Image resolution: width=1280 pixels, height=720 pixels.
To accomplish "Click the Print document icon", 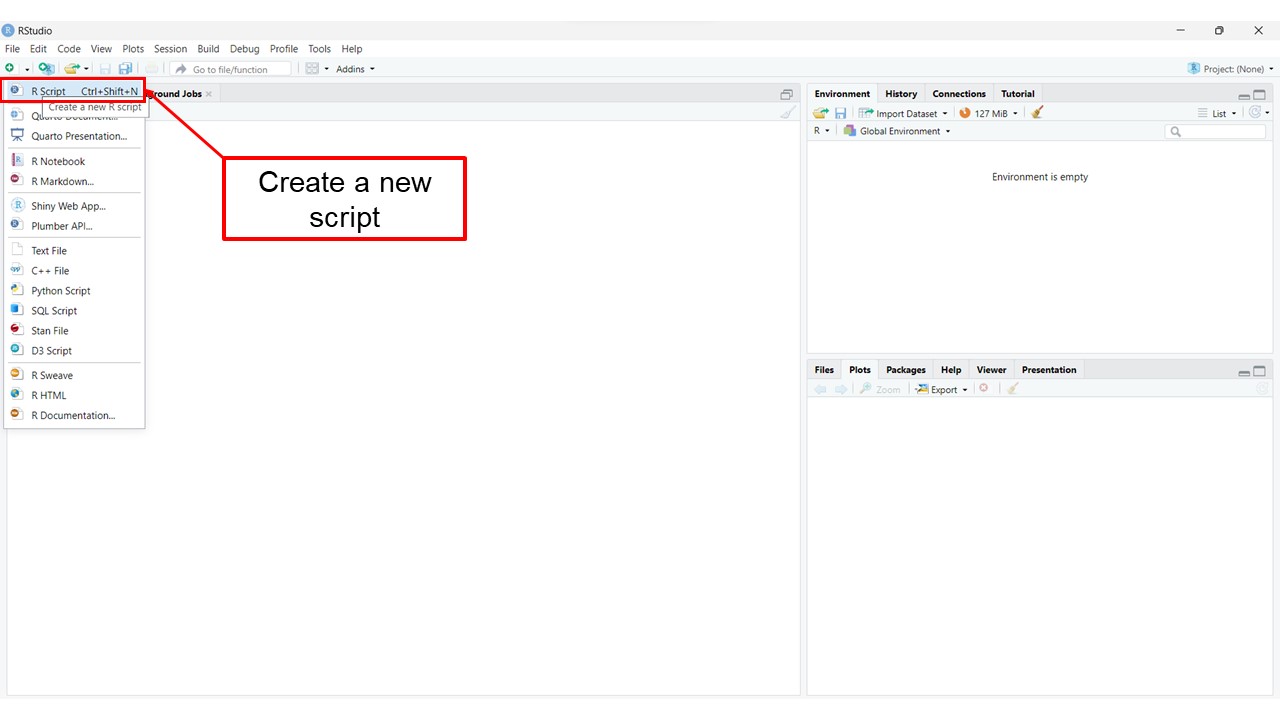I will pos(152,69).
